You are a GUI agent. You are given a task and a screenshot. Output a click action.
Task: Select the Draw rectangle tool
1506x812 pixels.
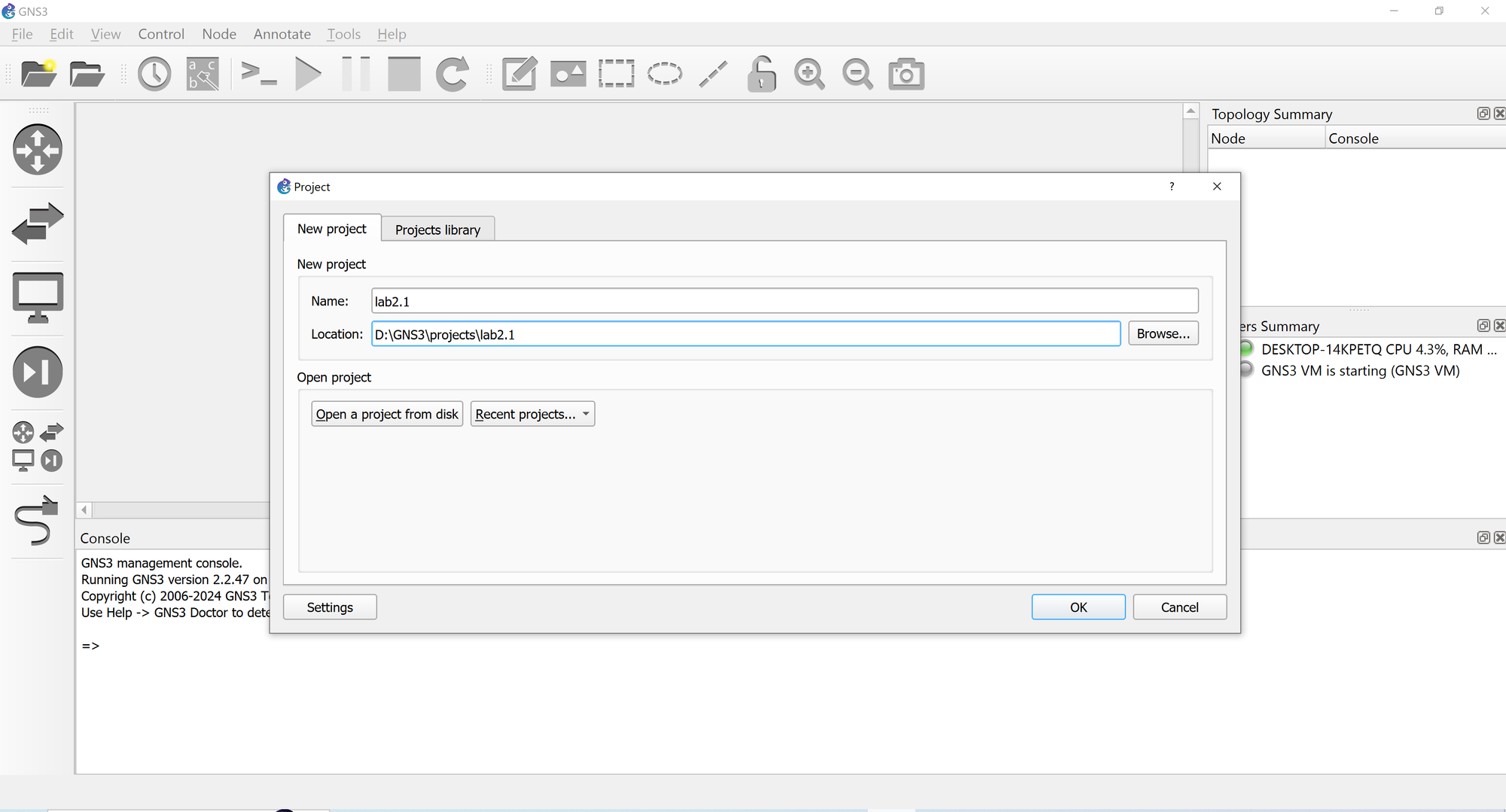coord(616,74)
